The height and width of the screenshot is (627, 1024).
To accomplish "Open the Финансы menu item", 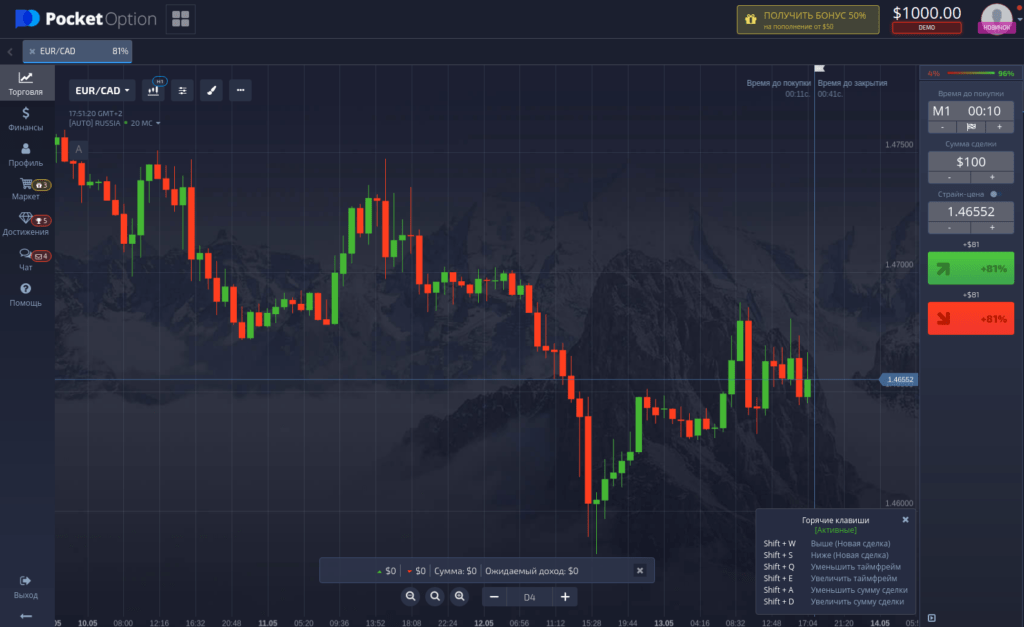I will point(26,119).
